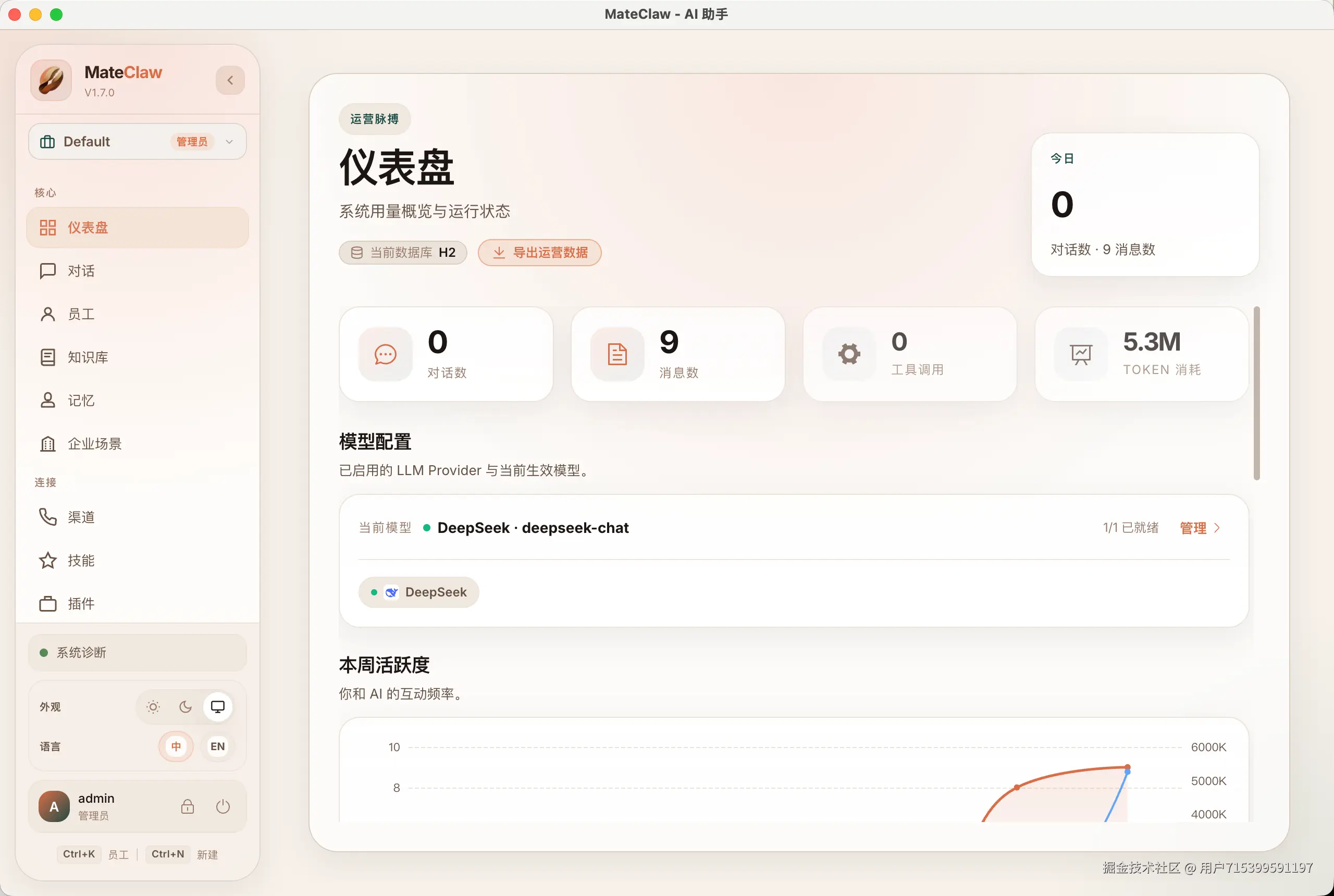Click the blue data point on activity chart
The height and width of the screenshot is (896, 1334).
pyautogui.click(x=1127, y=773)
